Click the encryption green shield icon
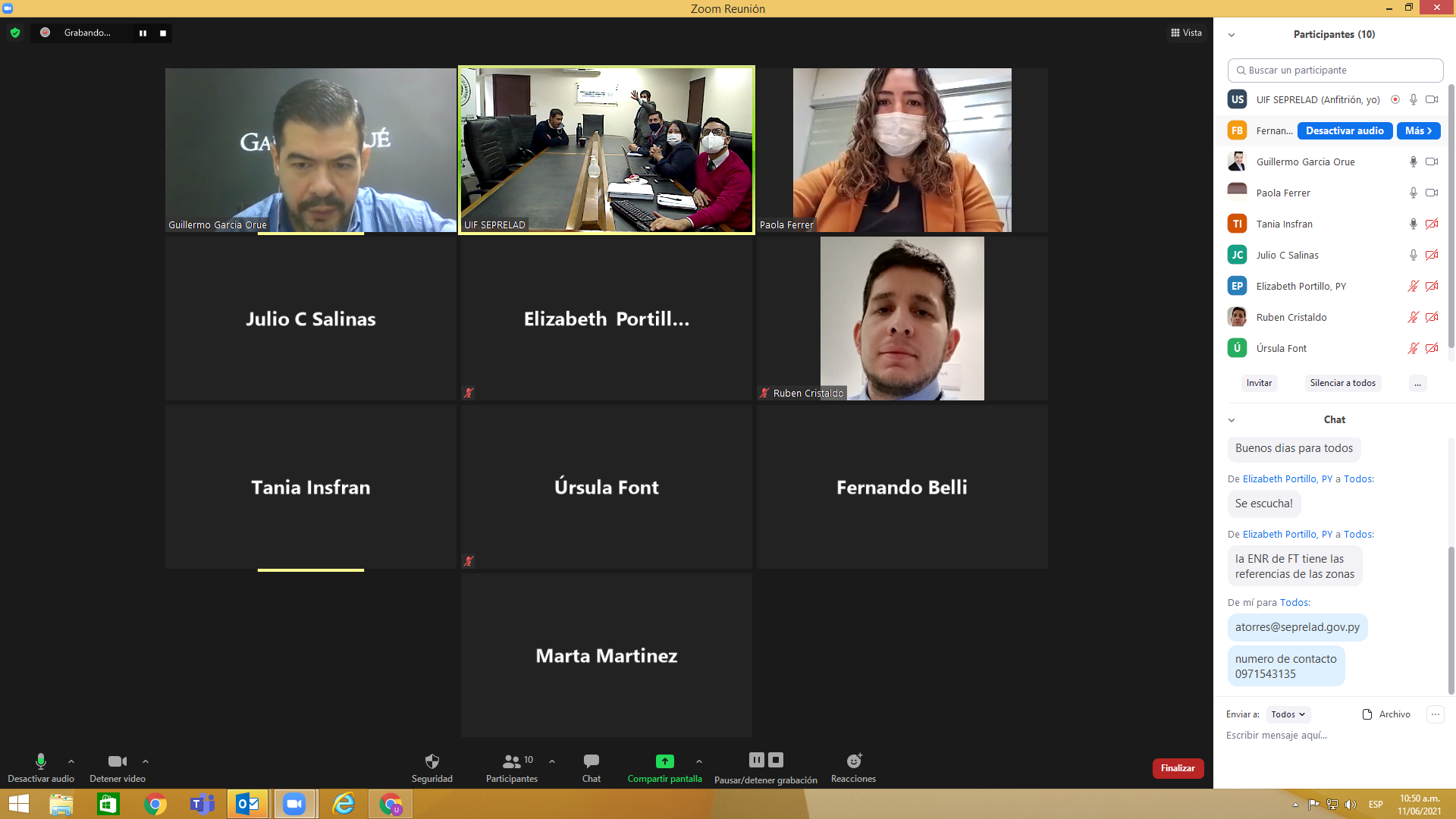 [x=15, y=33]
